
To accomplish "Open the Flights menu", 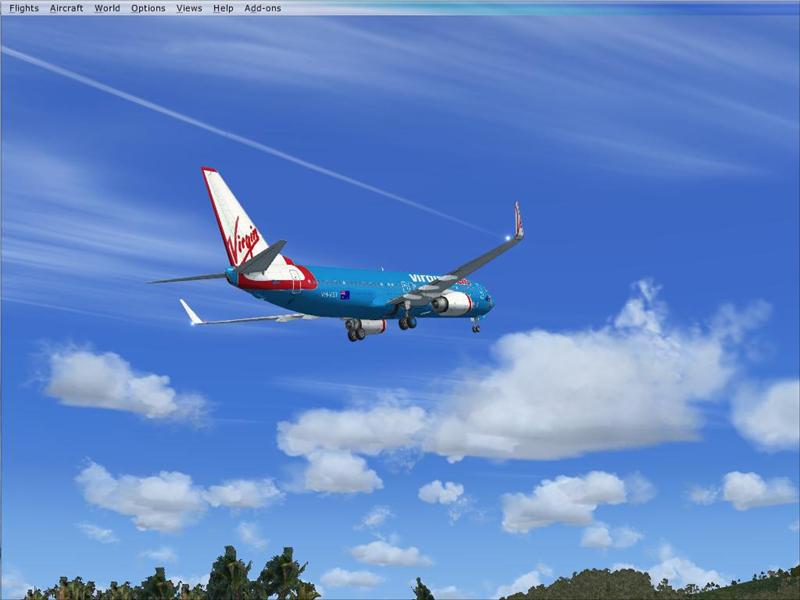I will [x=24, y=8].
